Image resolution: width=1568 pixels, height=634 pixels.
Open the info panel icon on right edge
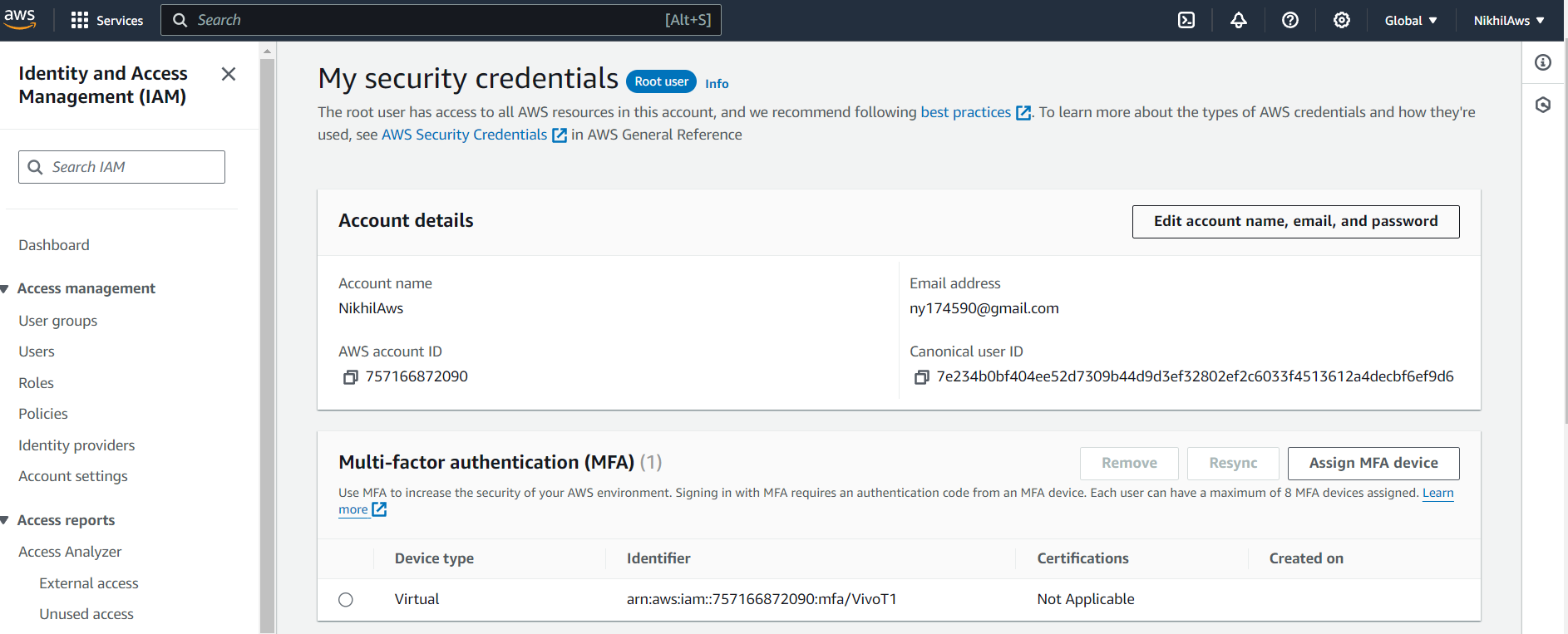(x=1543, y=62)
